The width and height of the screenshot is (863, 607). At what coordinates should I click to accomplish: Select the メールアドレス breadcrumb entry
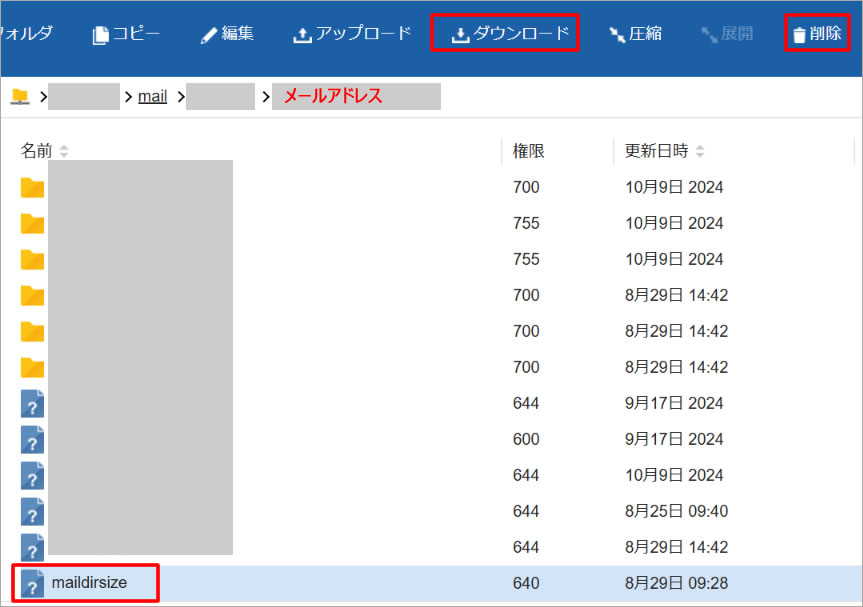356,96
